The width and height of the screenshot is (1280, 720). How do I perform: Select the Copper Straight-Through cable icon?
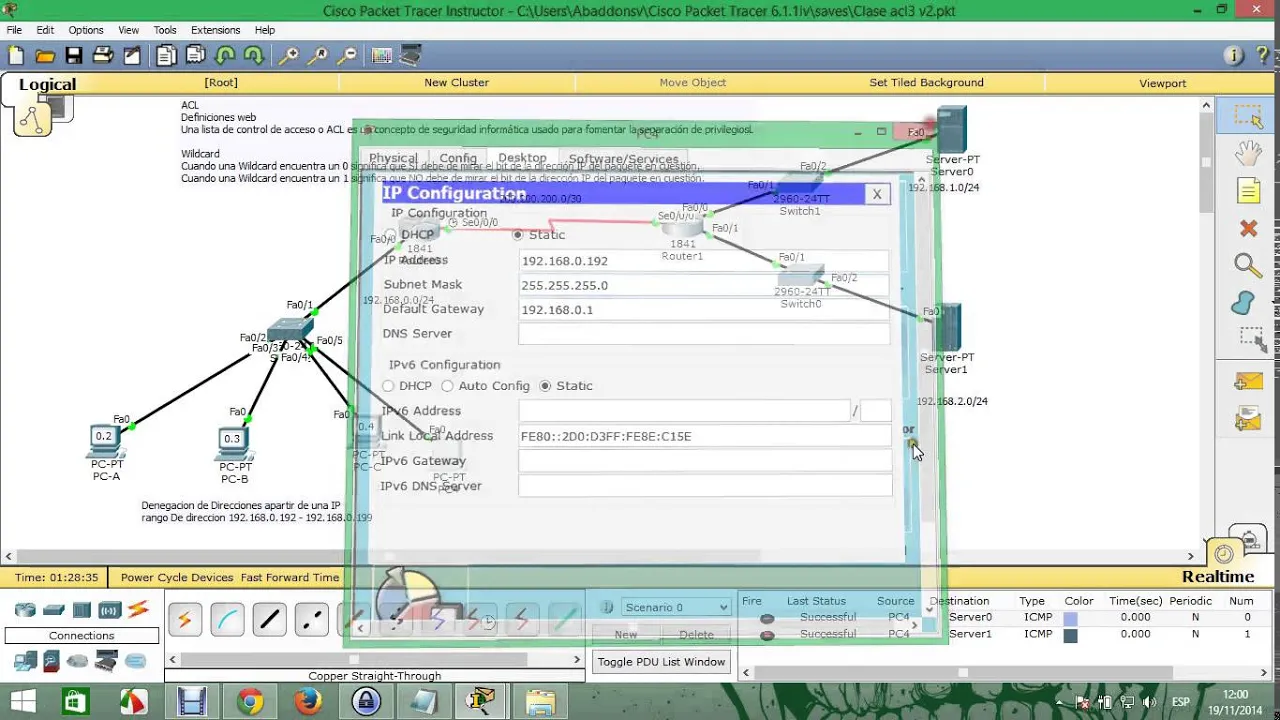click(x=270, y=620)
